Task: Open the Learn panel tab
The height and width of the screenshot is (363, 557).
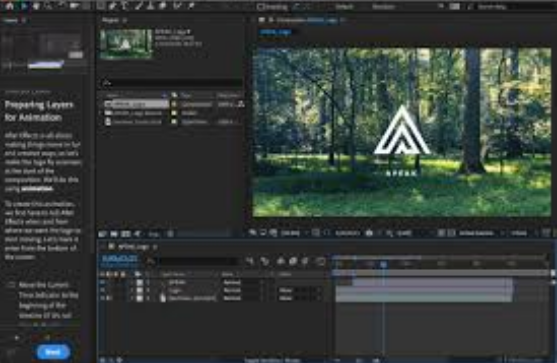Action: click(x=11, y=20)
